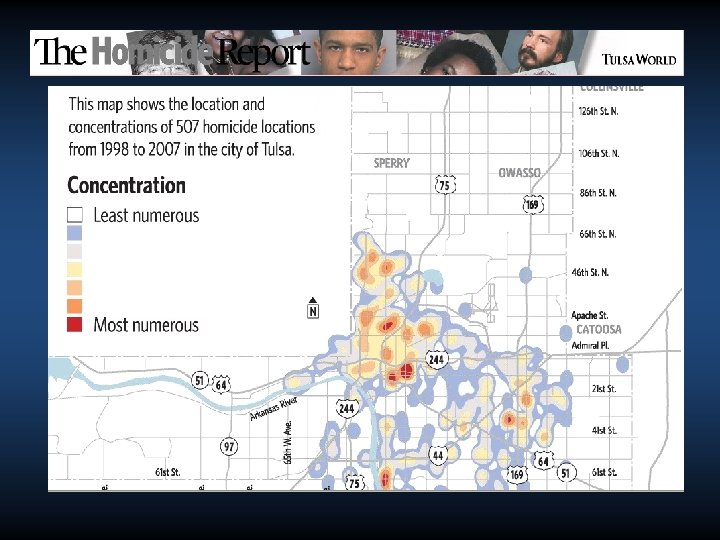The image size is (720, 540).
Task: Click the Least numerous label
Action: pyautogui.click(x=146, y=215)
